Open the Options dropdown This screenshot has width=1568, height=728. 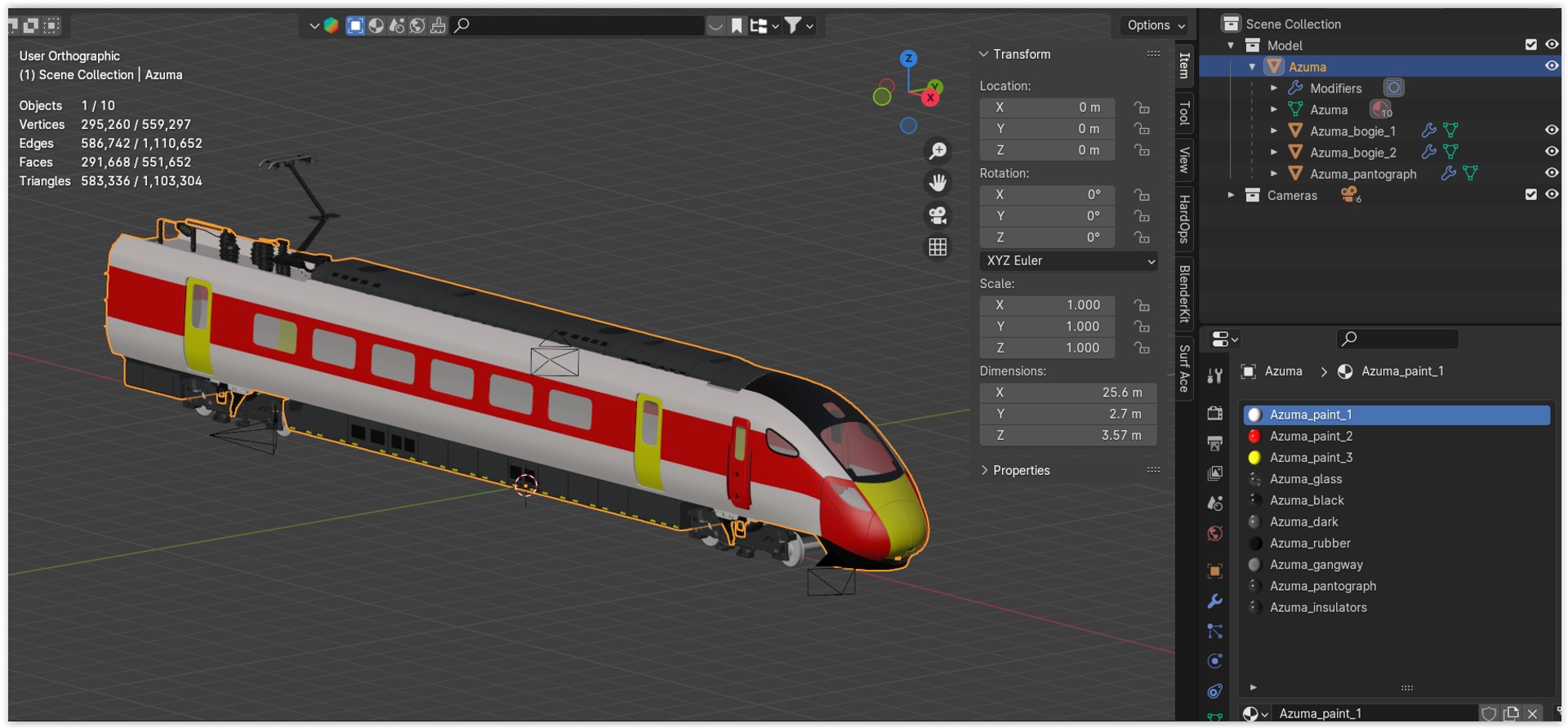click(x=1155, y=25)
